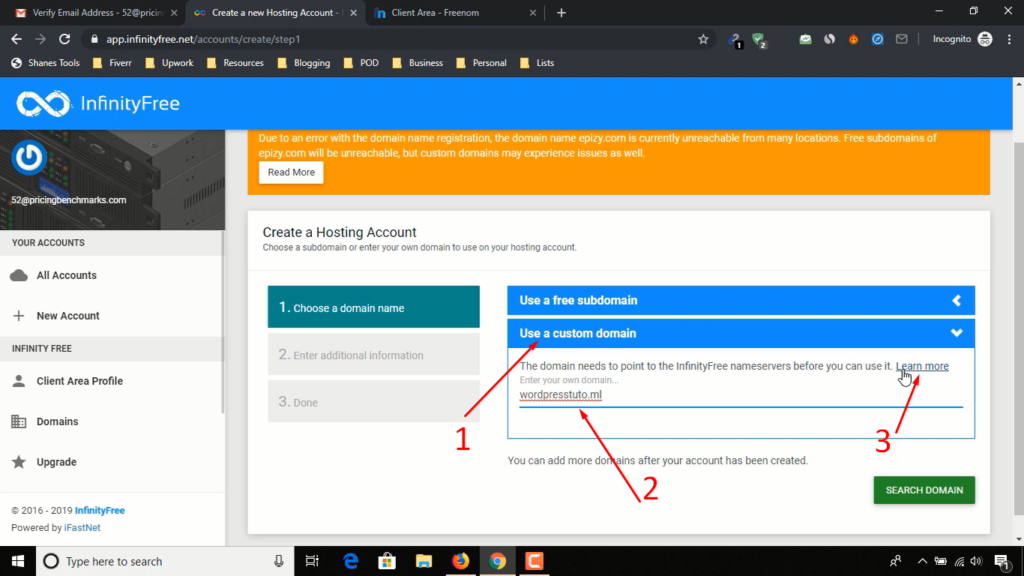Open Client Area Profile page
The height and width of the screenshot is (576, 1024).
pyautogui.click(x=111, y=381)
